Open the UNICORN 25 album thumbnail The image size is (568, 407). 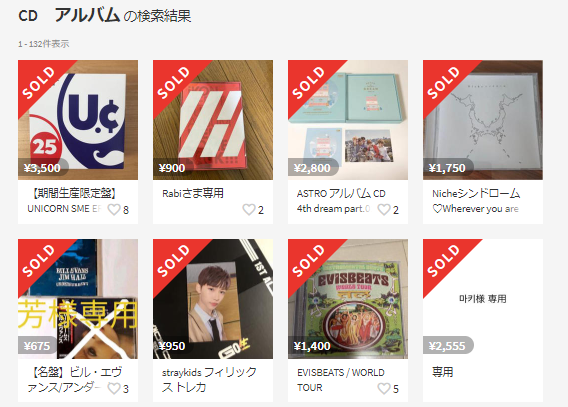coord(78,120)
